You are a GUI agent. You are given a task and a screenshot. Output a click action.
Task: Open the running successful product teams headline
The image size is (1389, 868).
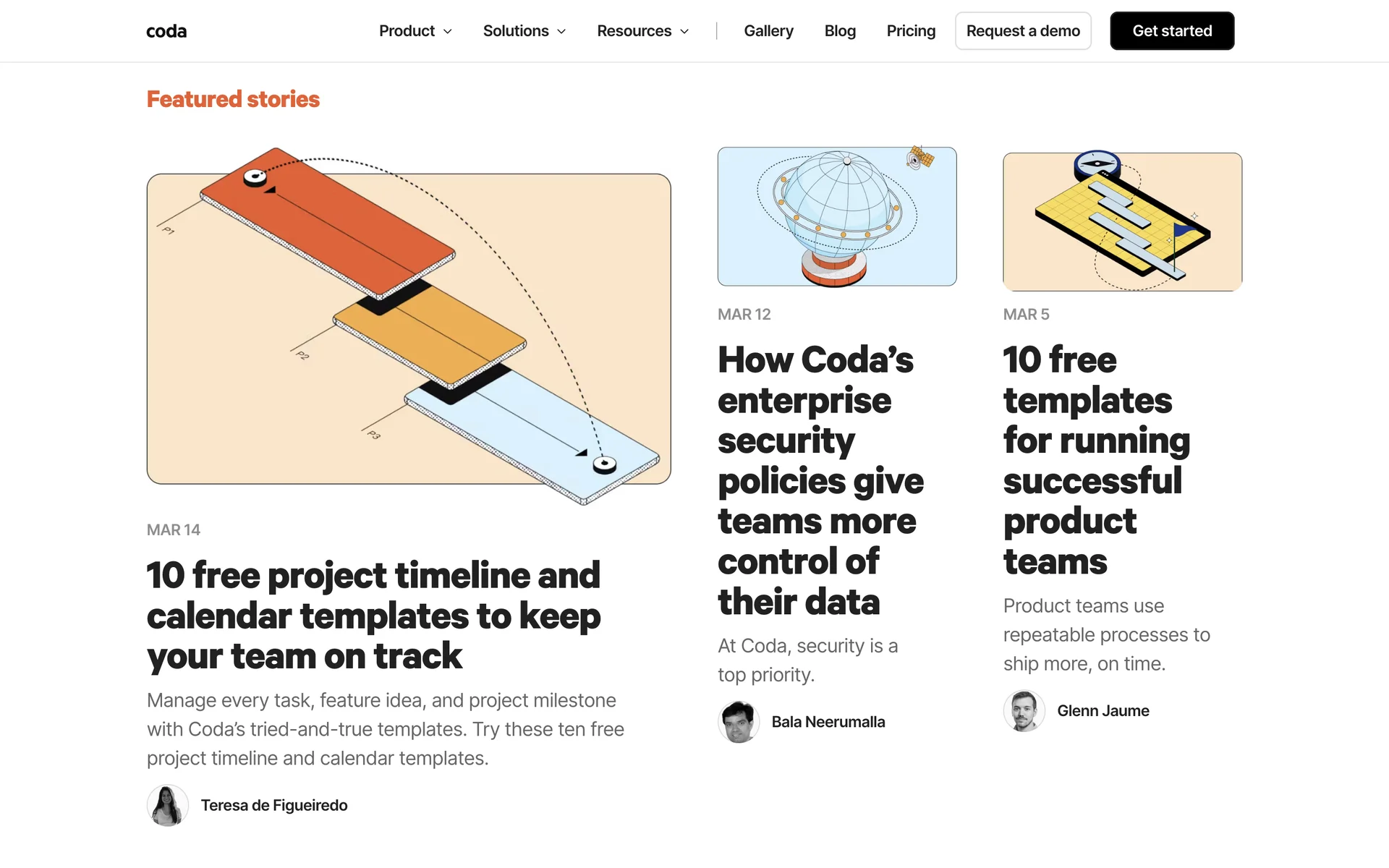pos(1096,460)
